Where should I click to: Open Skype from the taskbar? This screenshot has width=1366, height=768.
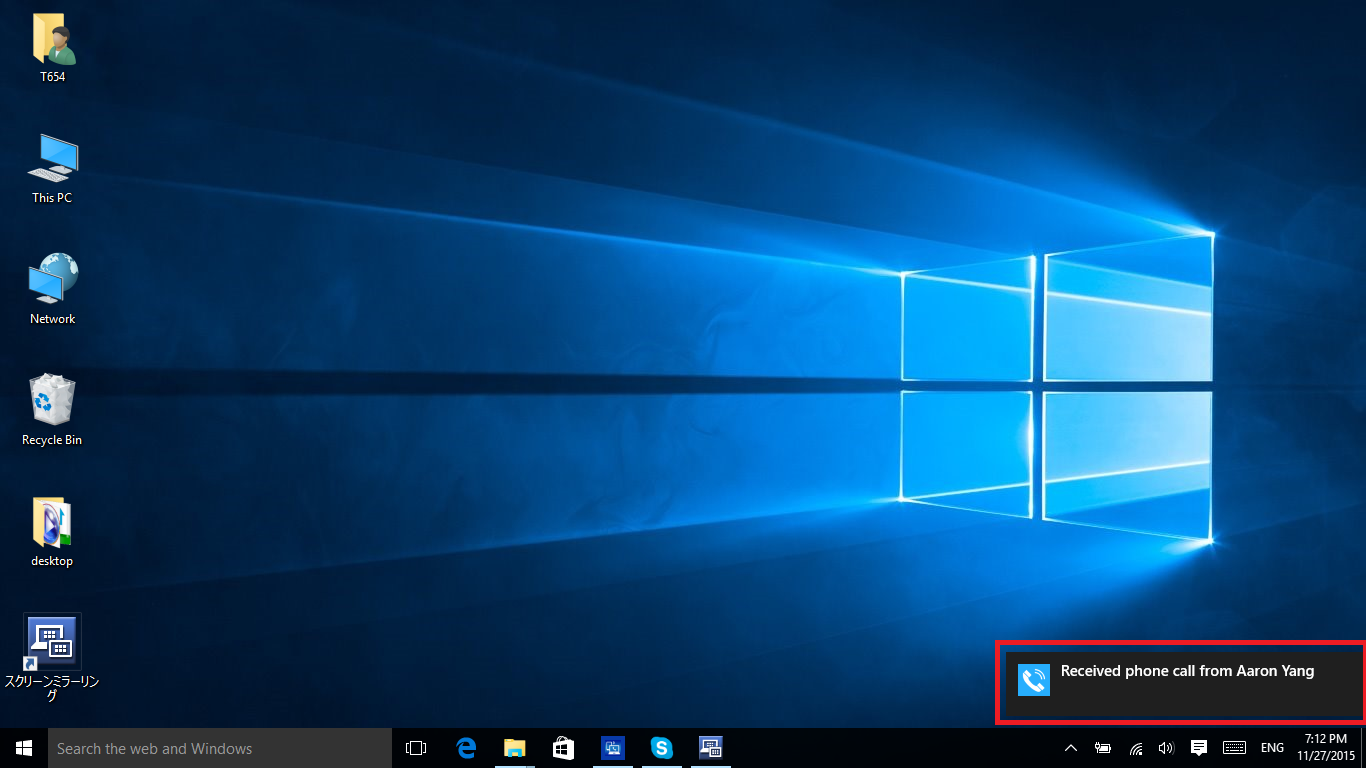[x=661, y=748]
